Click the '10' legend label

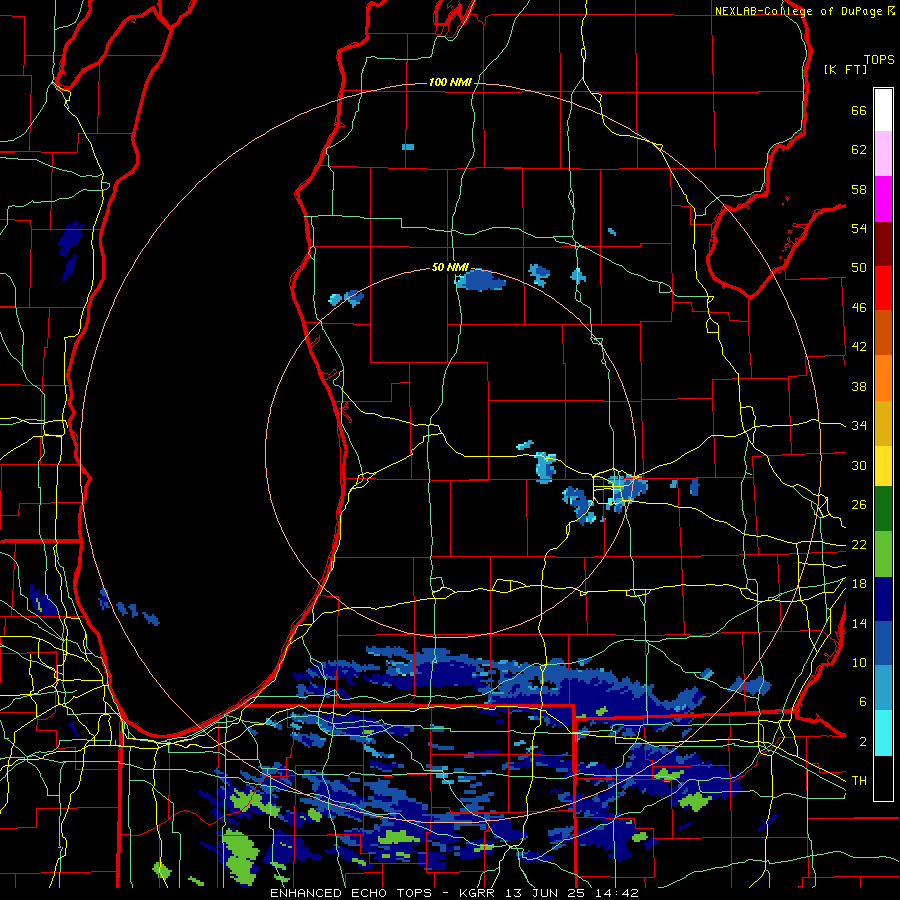pos(859,663)
